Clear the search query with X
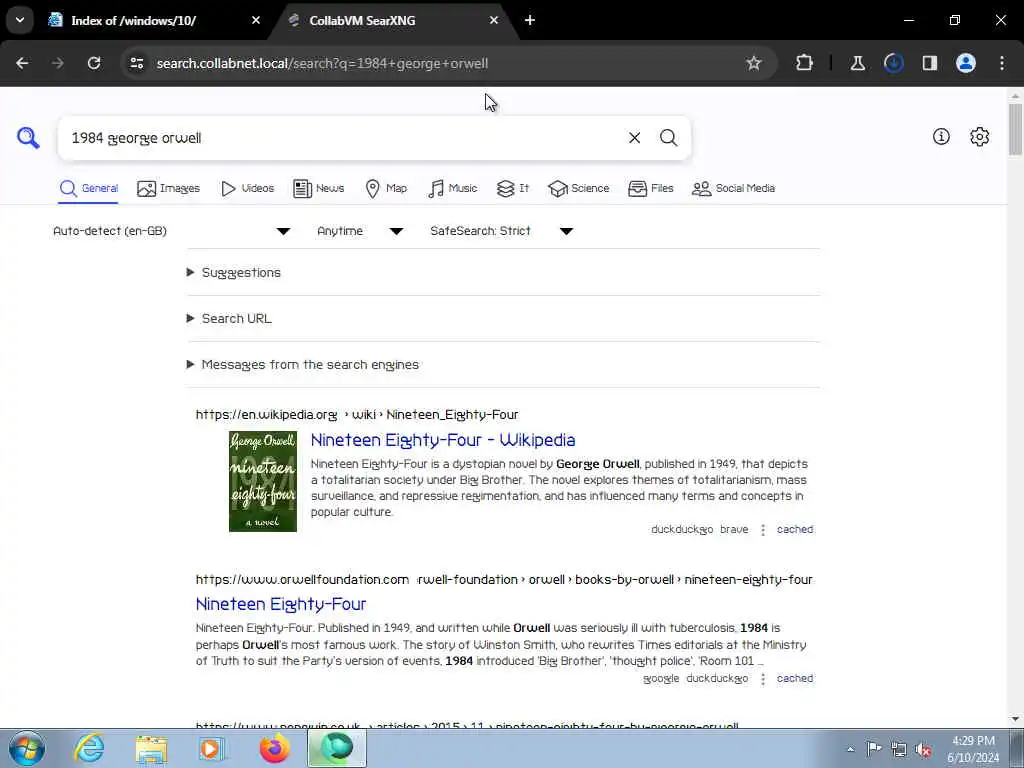The image size is (1024, 768). coord(634,138)
